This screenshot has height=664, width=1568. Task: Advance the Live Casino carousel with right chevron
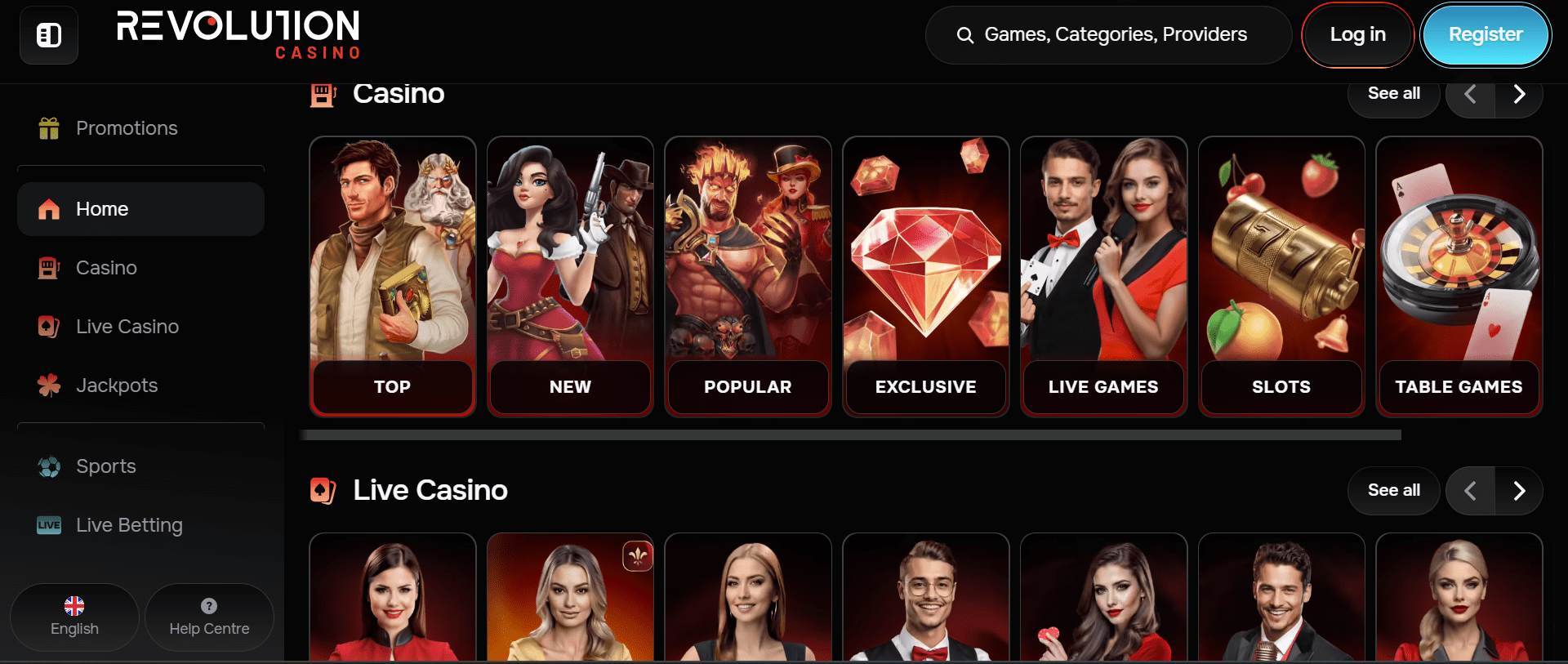1519,491
